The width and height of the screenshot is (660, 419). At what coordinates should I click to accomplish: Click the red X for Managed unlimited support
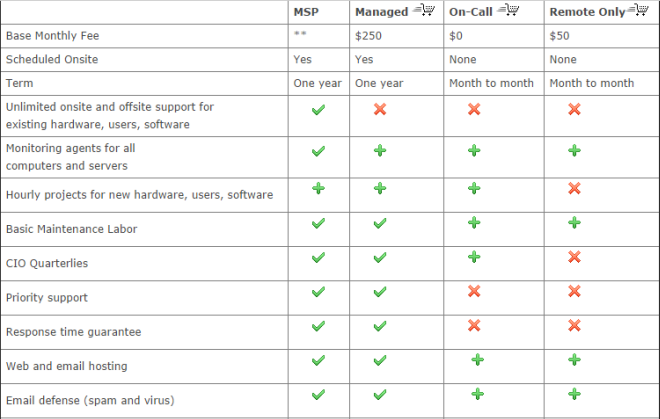(380, 109)
